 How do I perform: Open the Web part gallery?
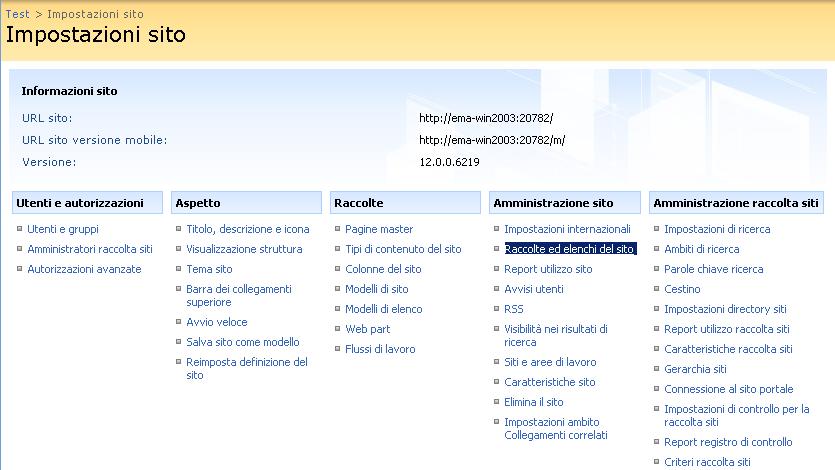pyautogui.click(x=367, y=329)
